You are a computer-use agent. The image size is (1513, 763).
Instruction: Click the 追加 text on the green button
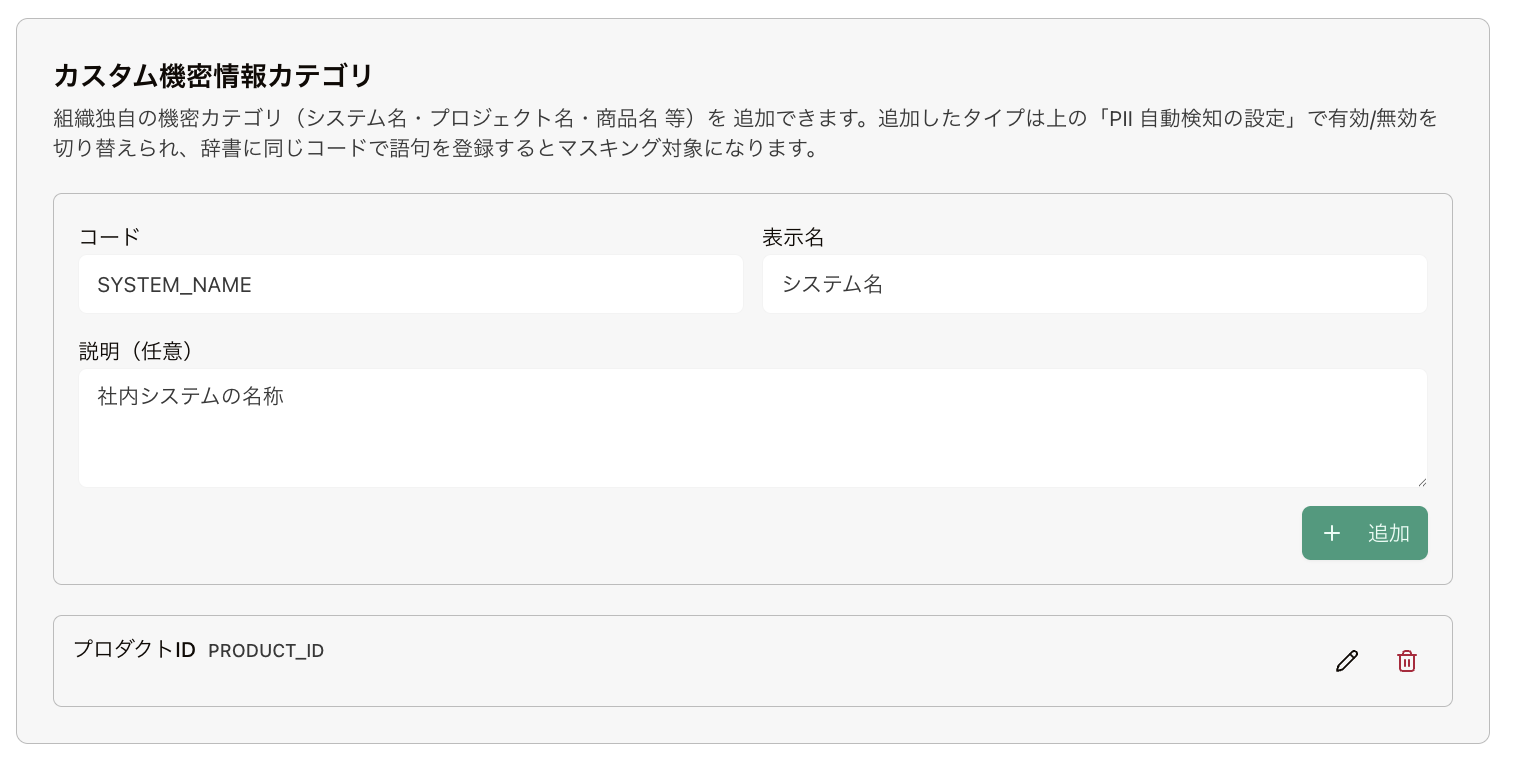point(1389,533)
